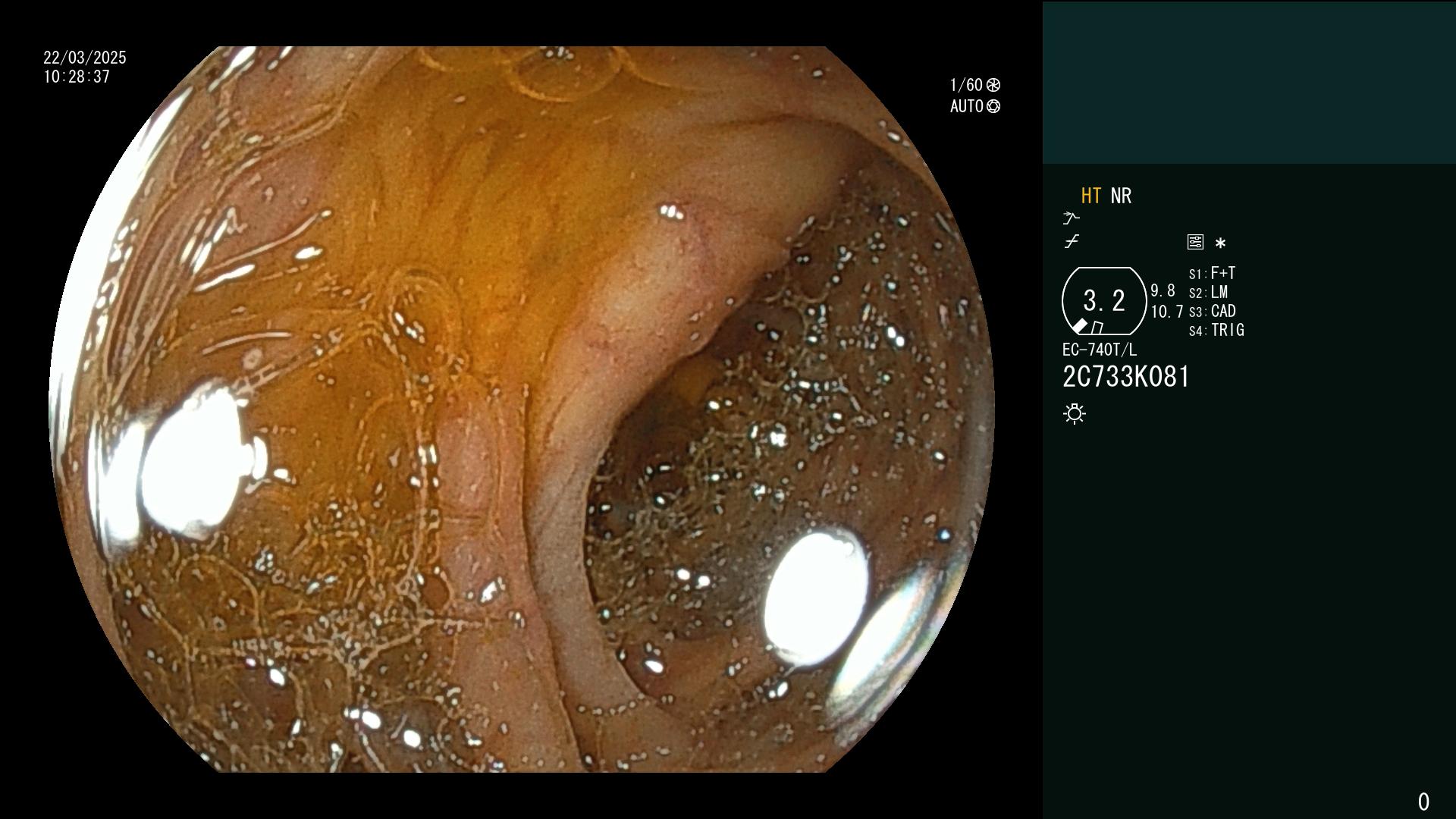Image resolution: width=1456 pixels, height=819 pixels.
Task: Click the filled channel marker in the scope diagram
Action: click(x=1081, y=326)
